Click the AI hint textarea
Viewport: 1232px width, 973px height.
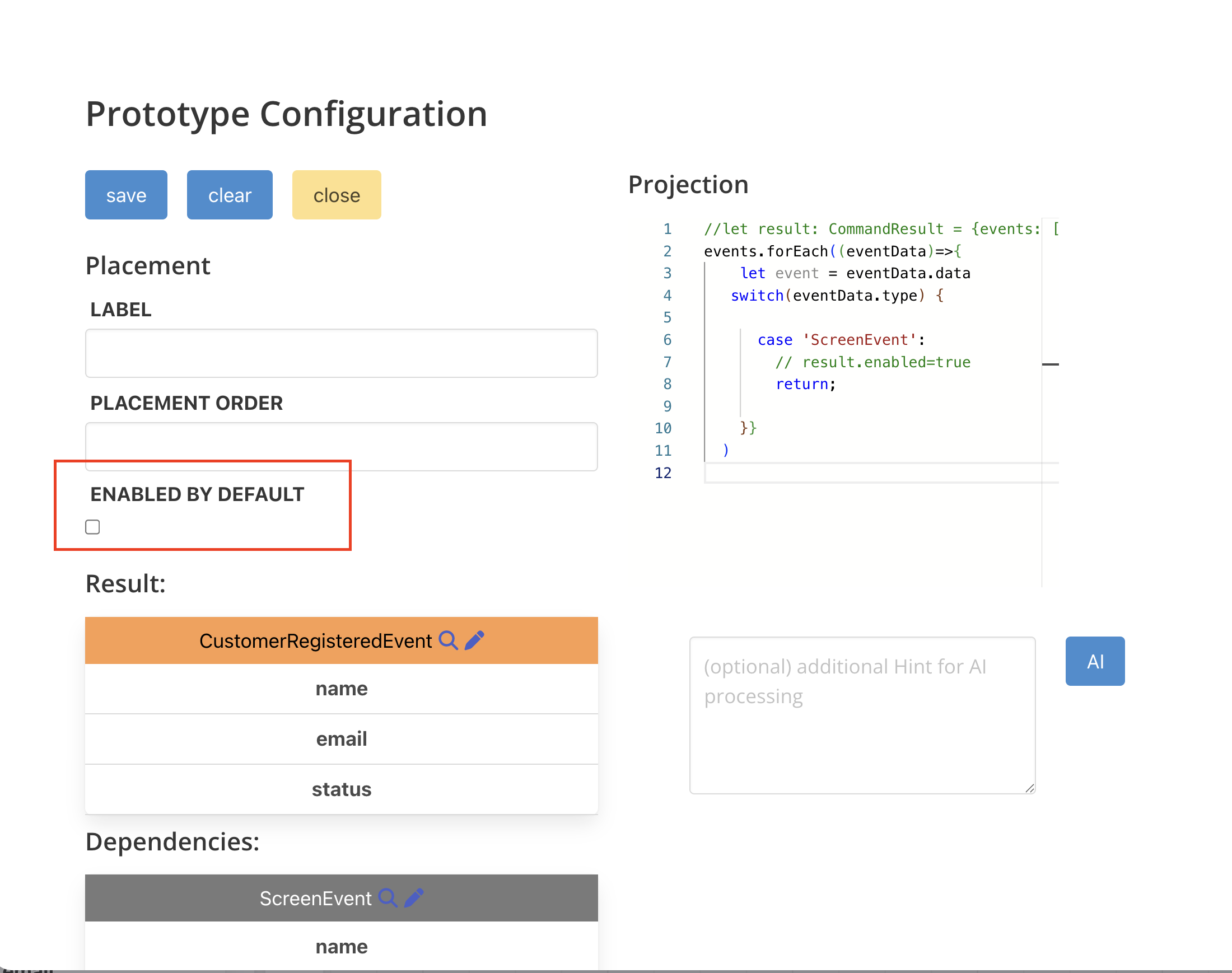click(862, 715)
